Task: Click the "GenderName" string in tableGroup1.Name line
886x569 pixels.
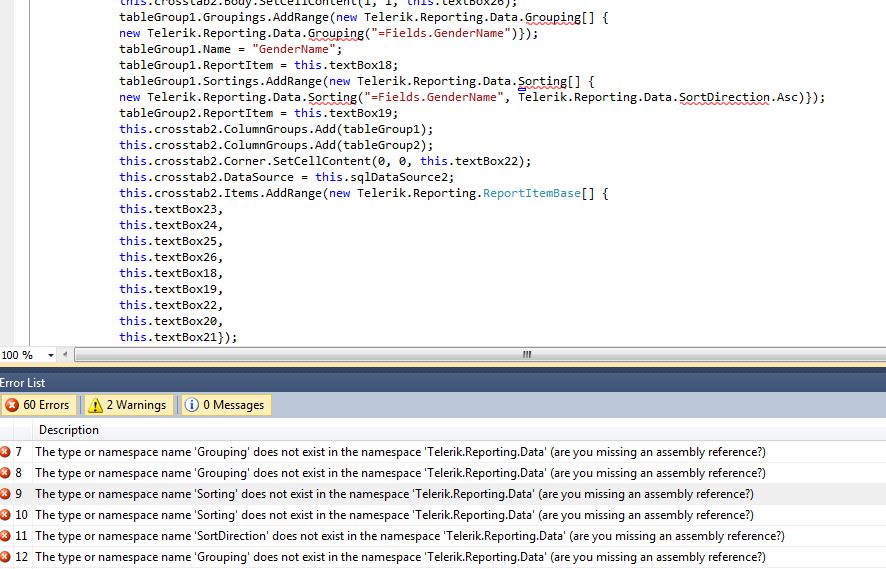Action: coord(294,49)
